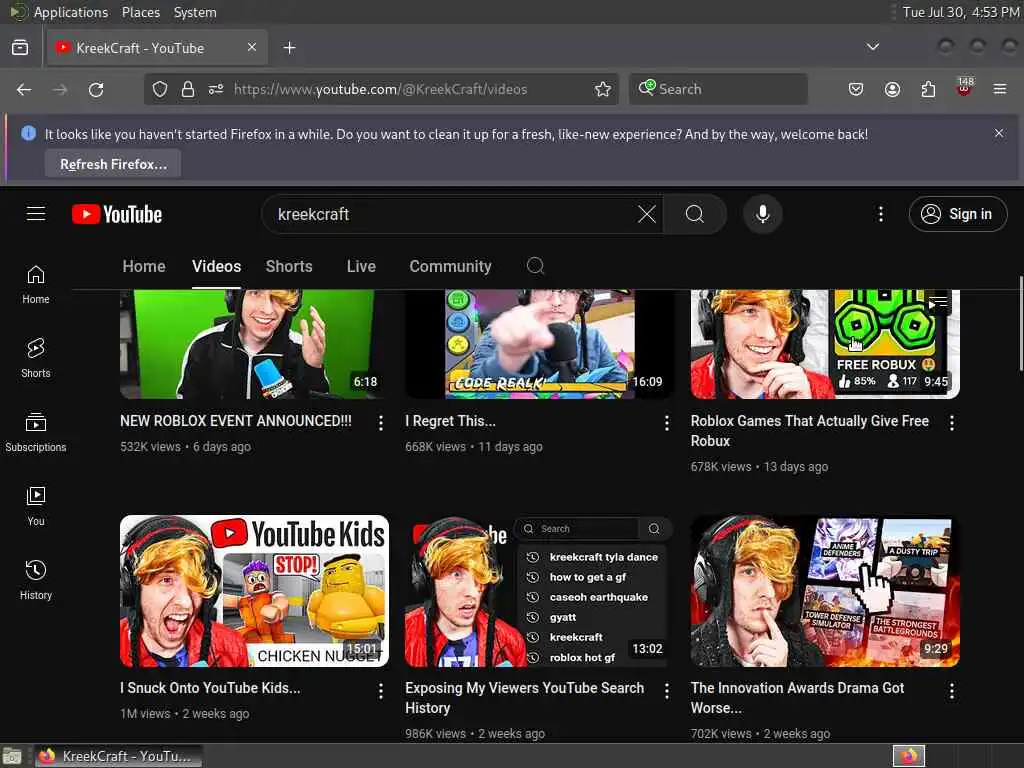
Task: Click the clock showing Tue Jul 30
Action: tap(961, 12)
